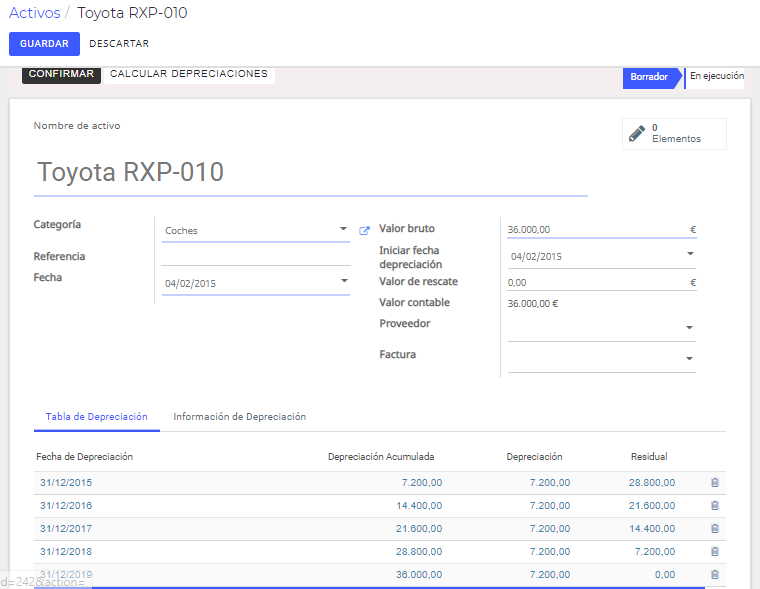
Task: Sort by Fecha de Depreciación column header
Action: pos(84,457)
